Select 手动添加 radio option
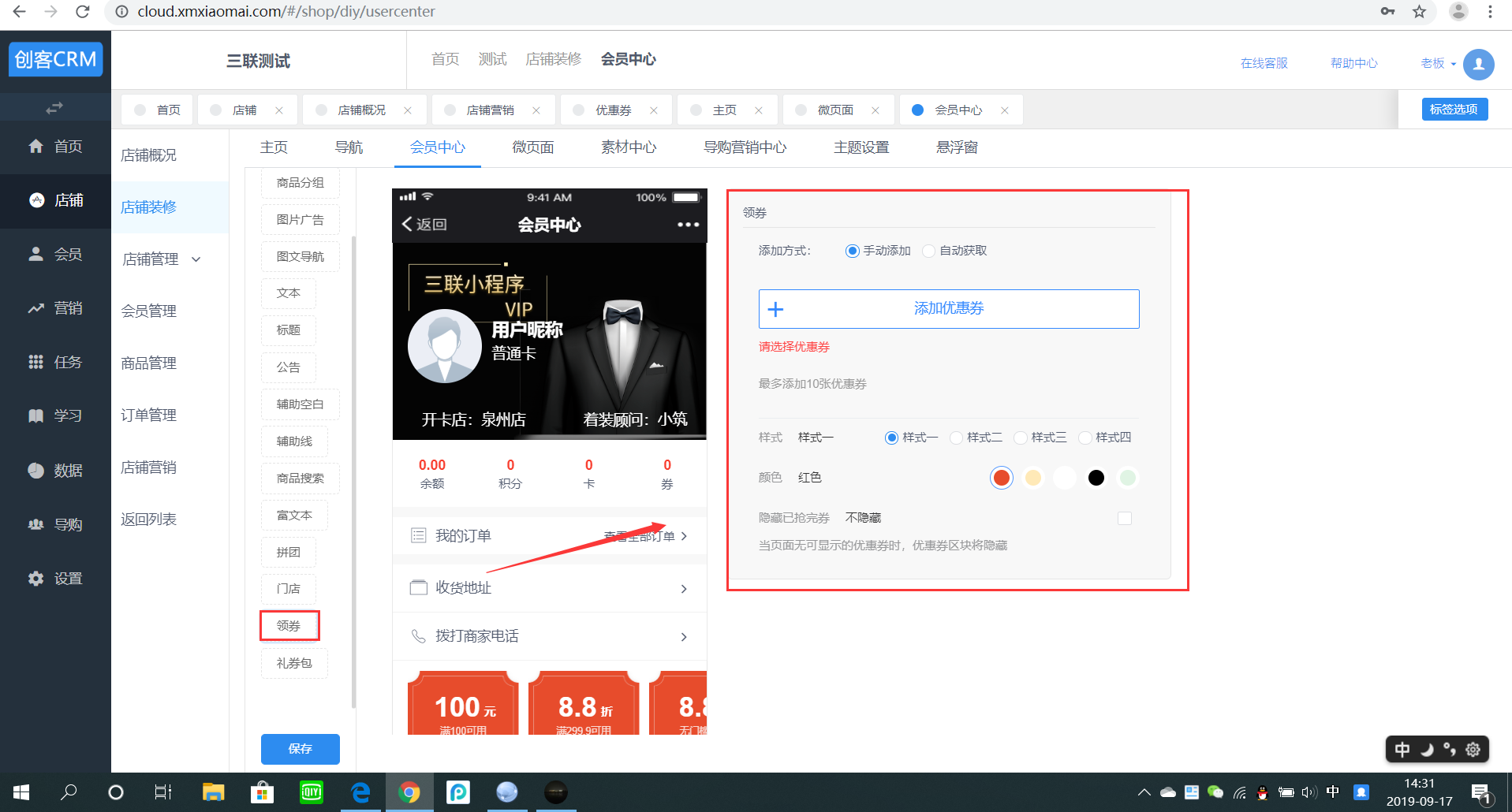The image size is (1512, 812). point(852,251)
